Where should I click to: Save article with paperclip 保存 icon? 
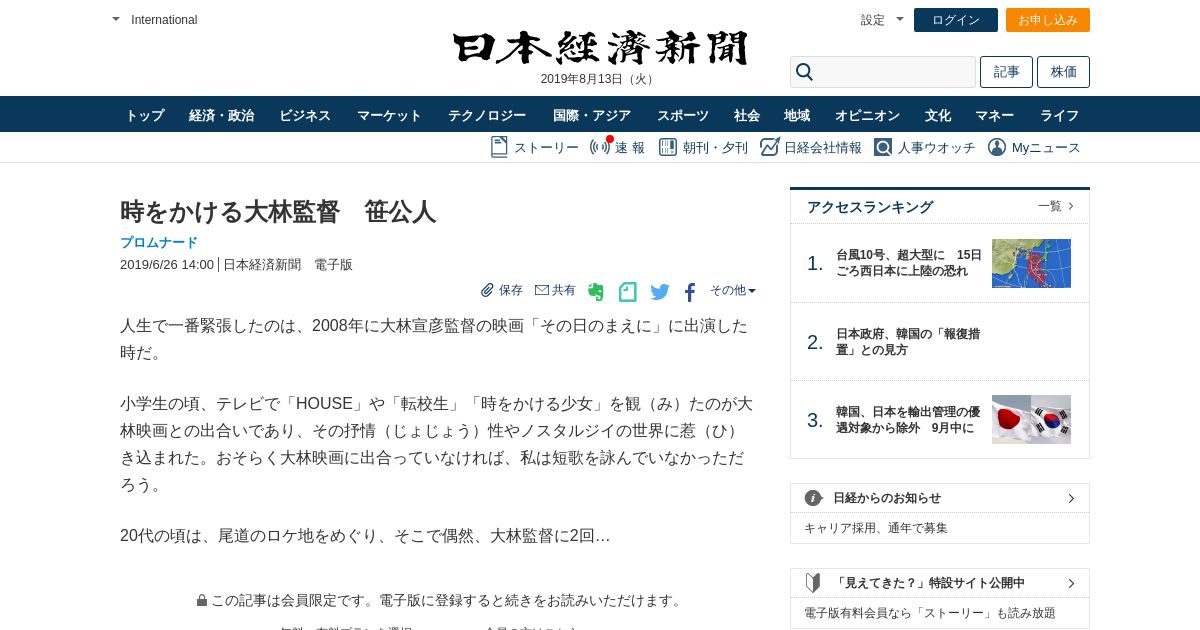click(488, 290)
